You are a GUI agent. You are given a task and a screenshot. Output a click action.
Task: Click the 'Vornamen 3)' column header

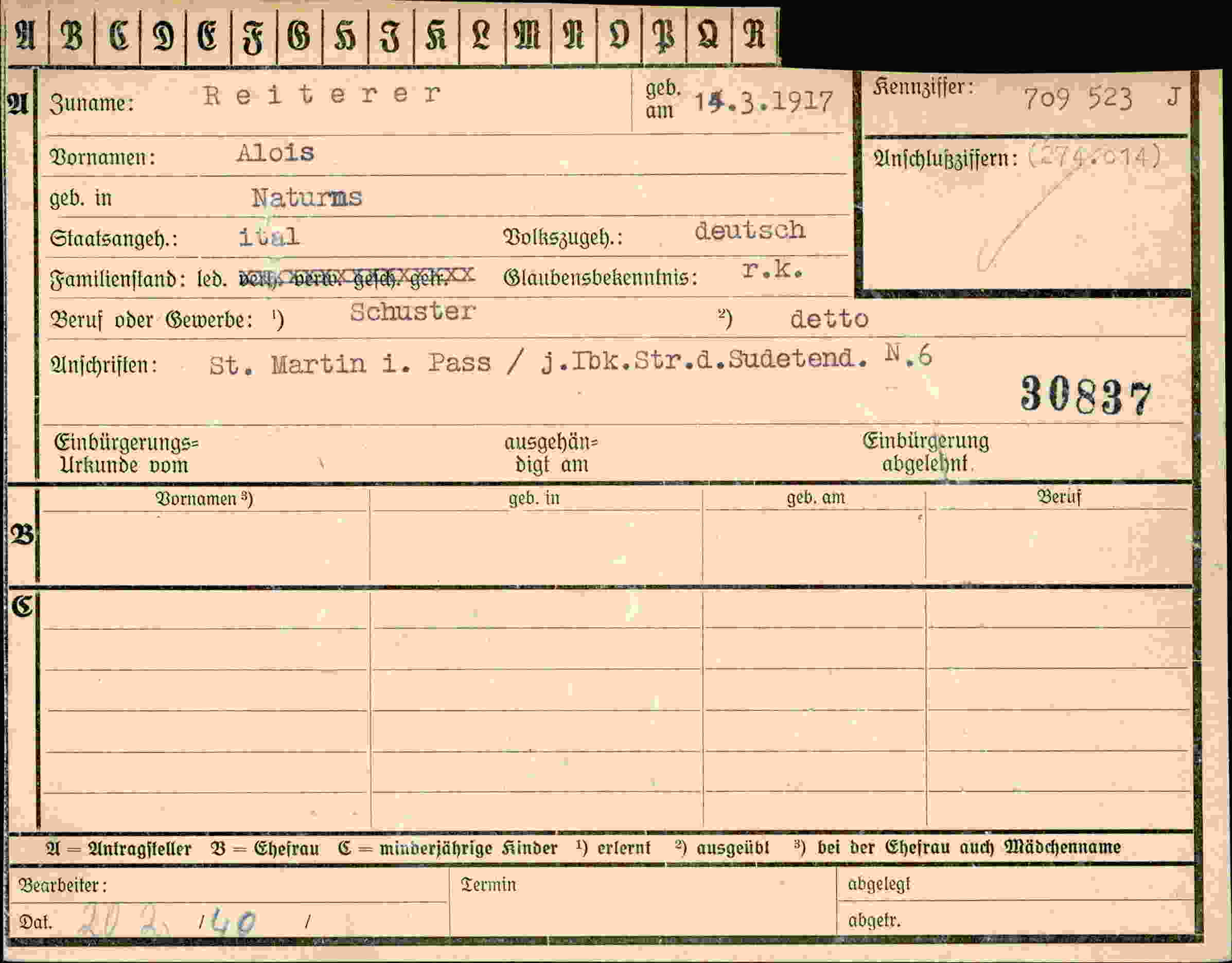tap(204, 499)
